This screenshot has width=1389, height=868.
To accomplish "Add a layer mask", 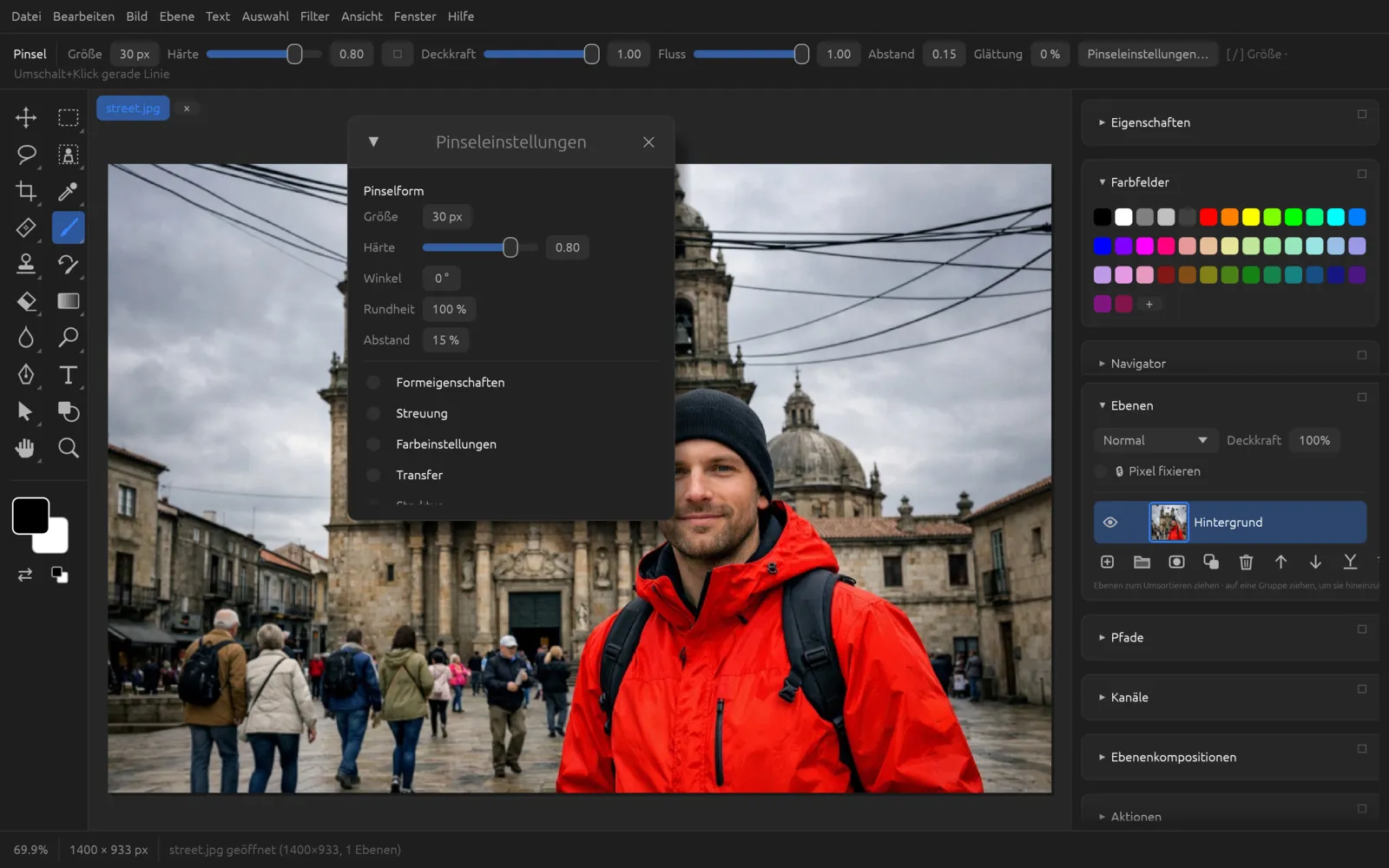I will [1176, 562].
